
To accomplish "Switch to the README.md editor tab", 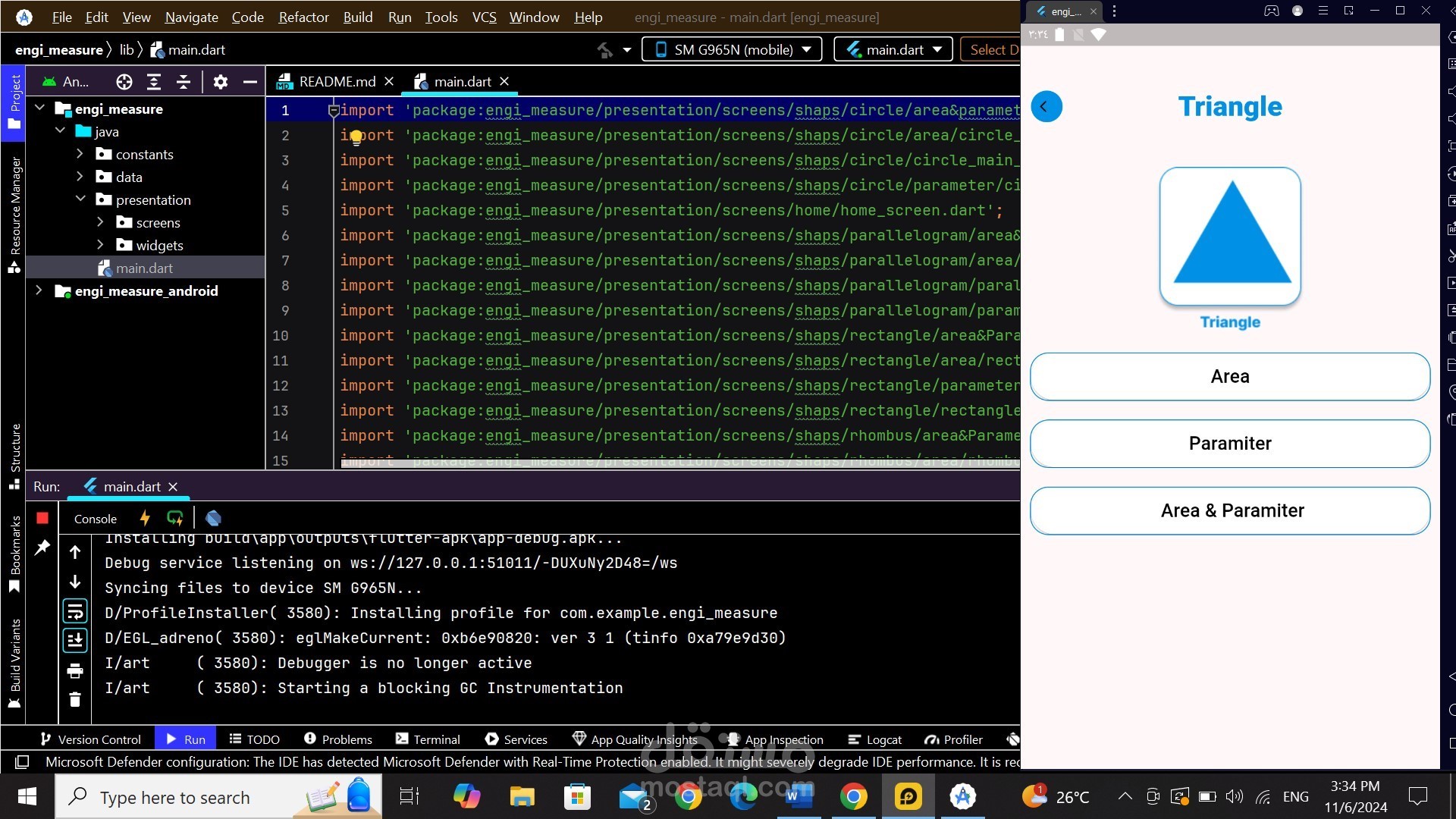I will pos(337,82).
